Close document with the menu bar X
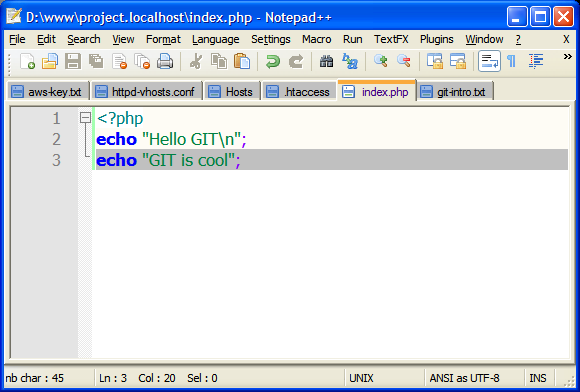Image resolution: width=580 pixels, height=392 pixels. 566,39
